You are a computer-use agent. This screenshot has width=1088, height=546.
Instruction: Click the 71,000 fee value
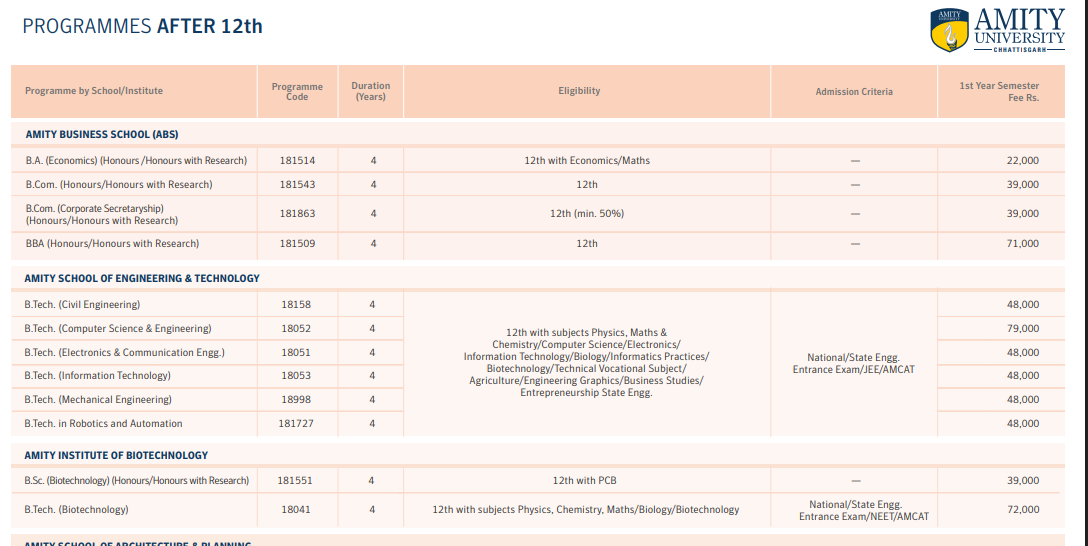(1023, 244)
